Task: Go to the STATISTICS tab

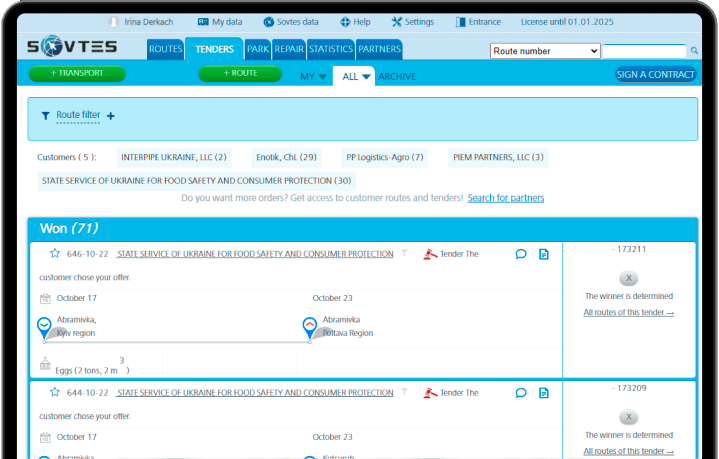Action: pyautogui.click(x=331, y=49)
